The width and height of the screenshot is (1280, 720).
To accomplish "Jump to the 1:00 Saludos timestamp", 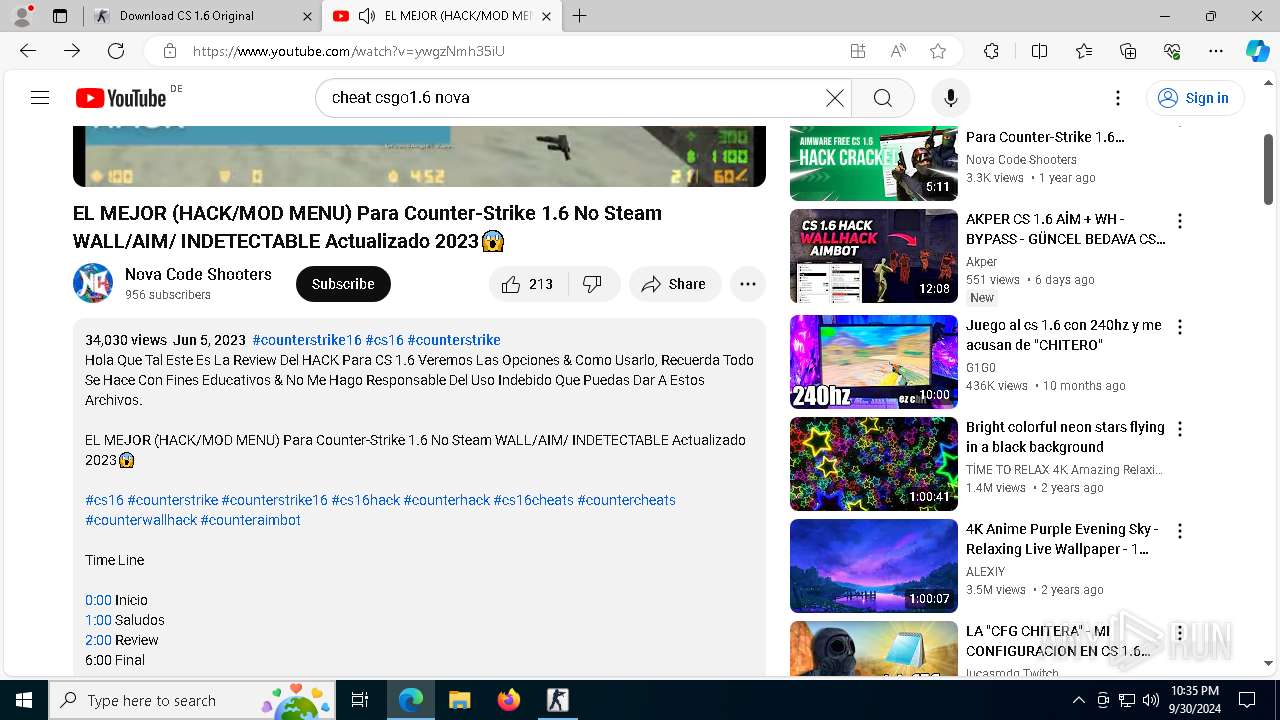I will pos(98,620).
